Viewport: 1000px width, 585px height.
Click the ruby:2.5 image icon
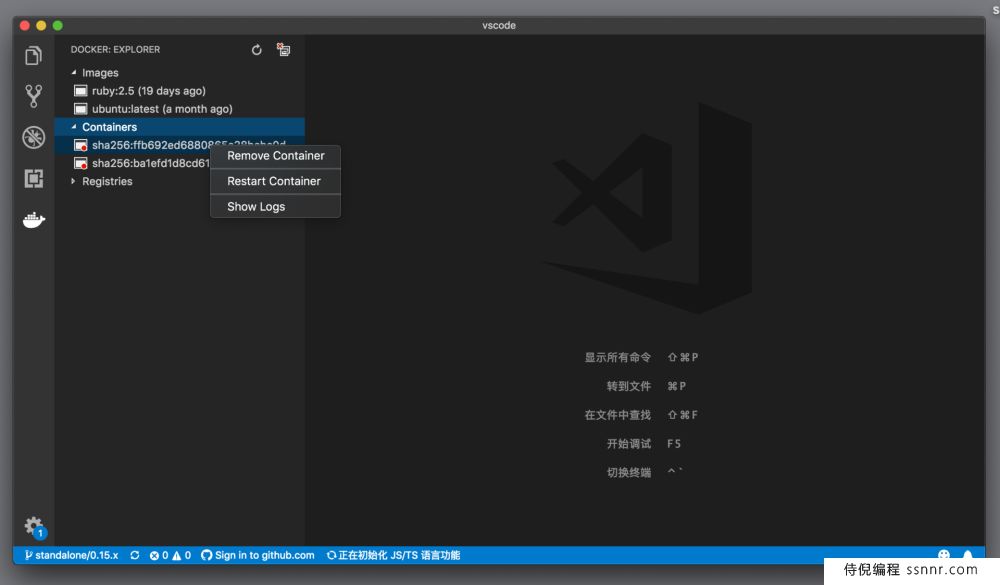(x=80, y=91)
